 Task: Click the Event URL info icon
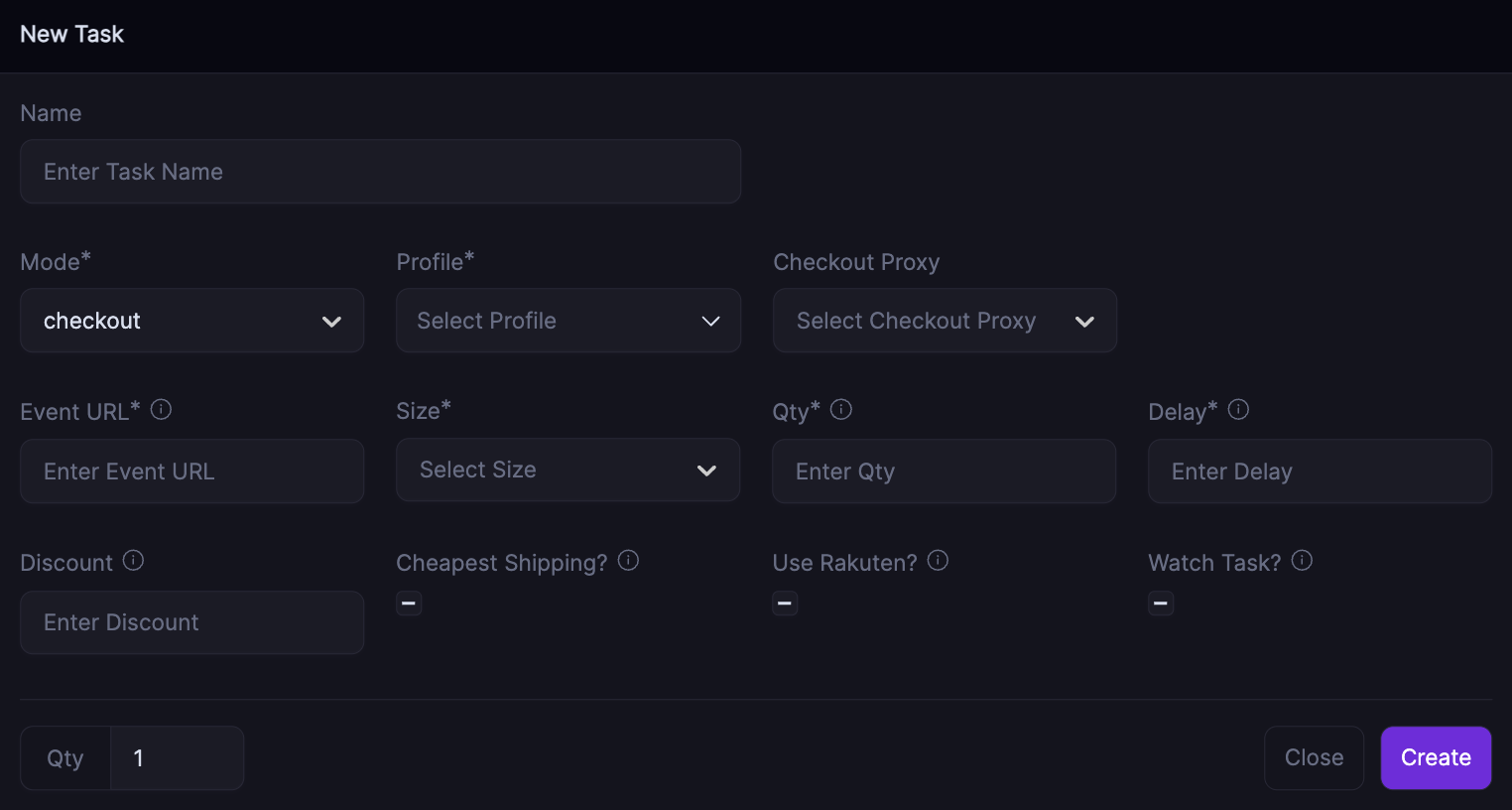tap(161, 409)
